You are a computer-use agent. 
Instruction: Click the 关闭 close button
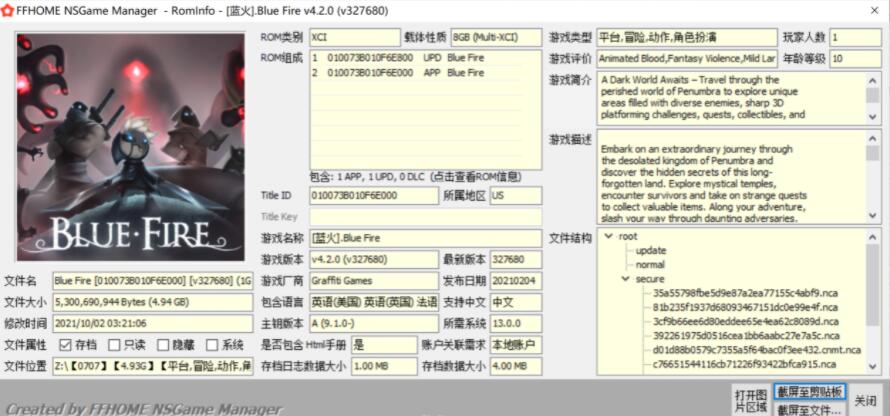pos(865,401)
